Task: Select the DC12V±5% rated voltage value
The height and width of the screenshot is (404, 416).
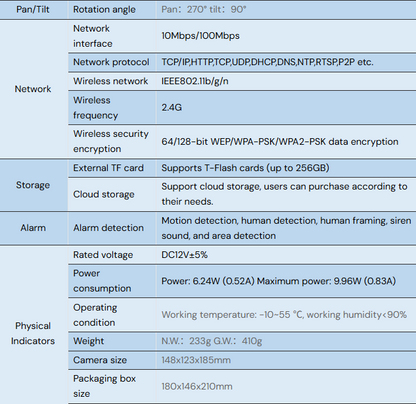Action: click(x=184, y=255)
